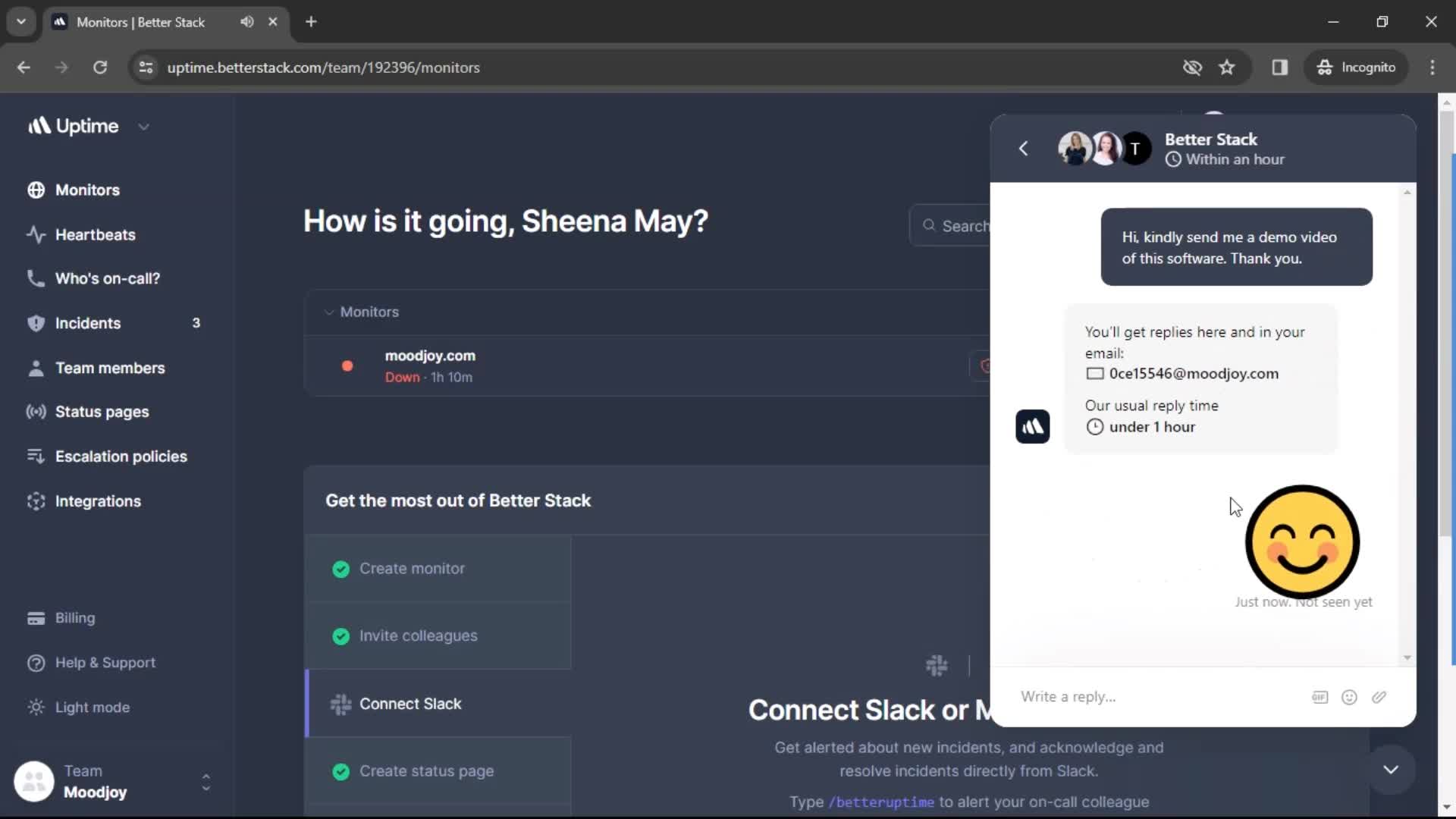Click the Escalation policies icon

[36, 457]
